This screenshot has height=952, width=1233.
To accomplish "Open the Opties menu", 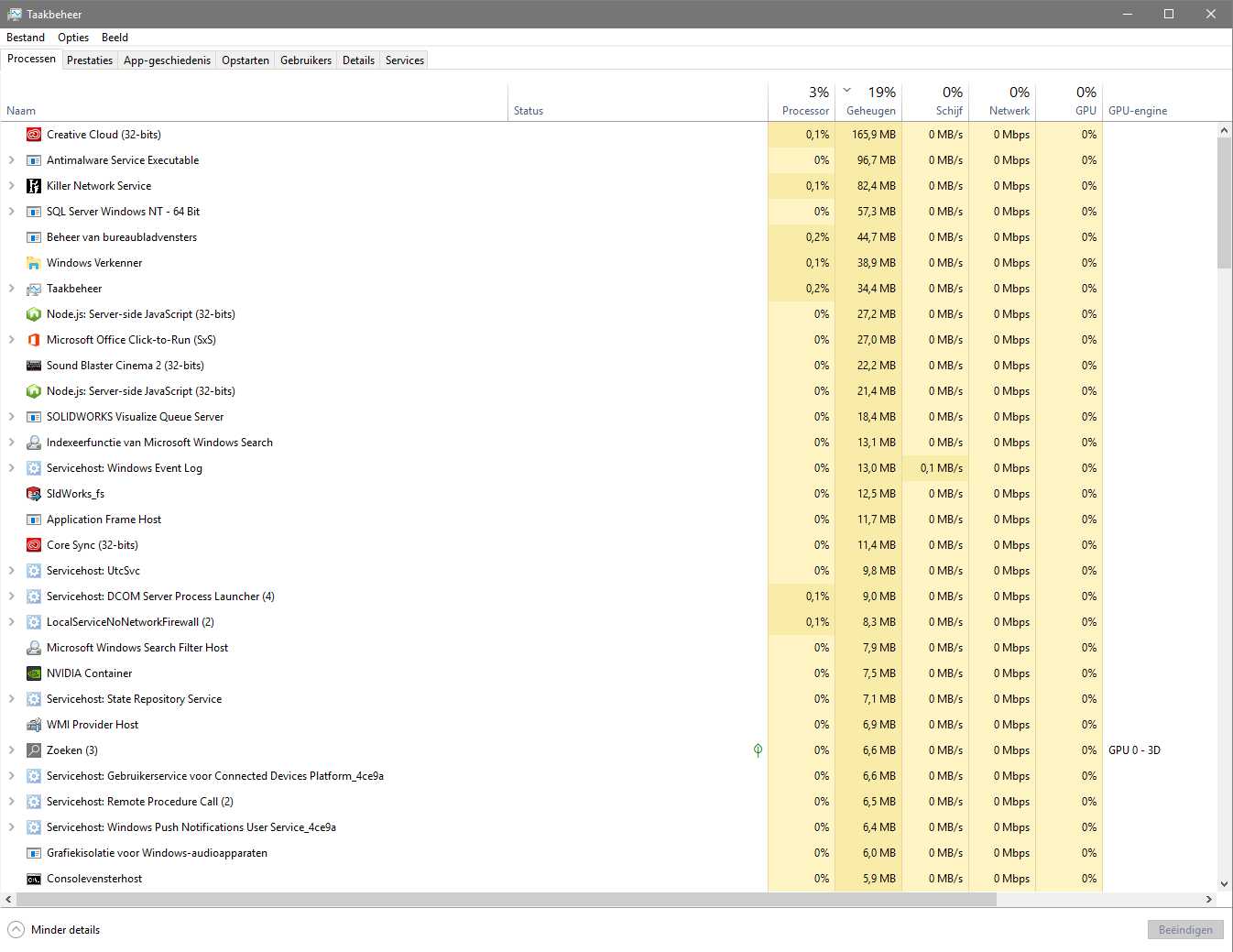I will click(x=73, y=38).
